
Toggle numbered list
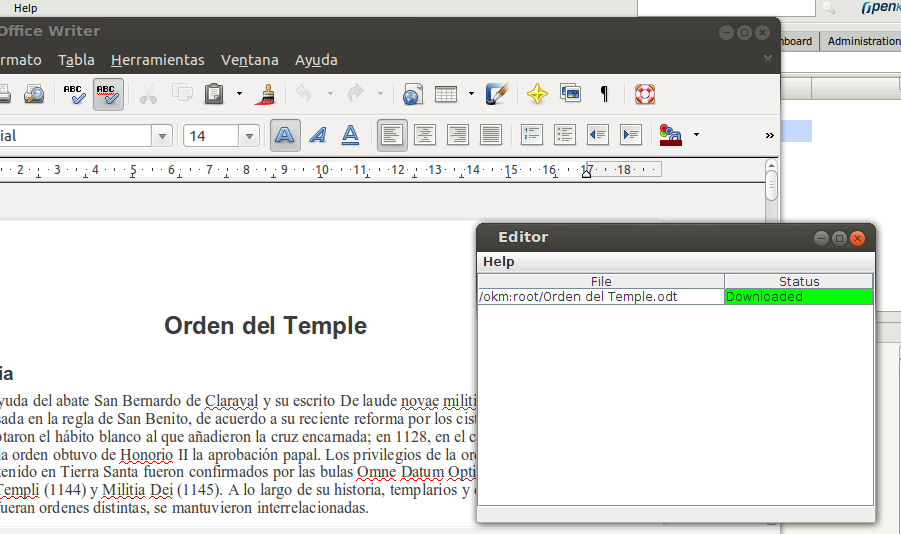[x=532, y=135]
